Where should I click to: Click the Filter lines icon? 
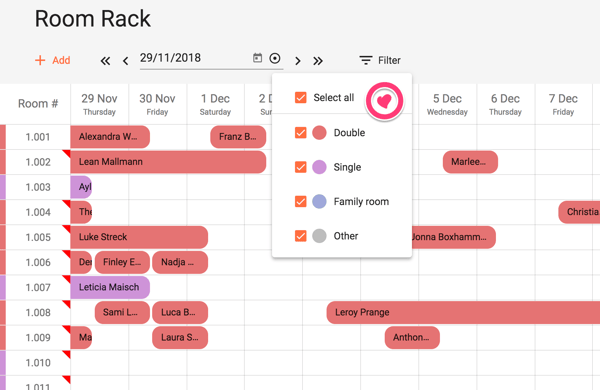(x=365, y=60)
